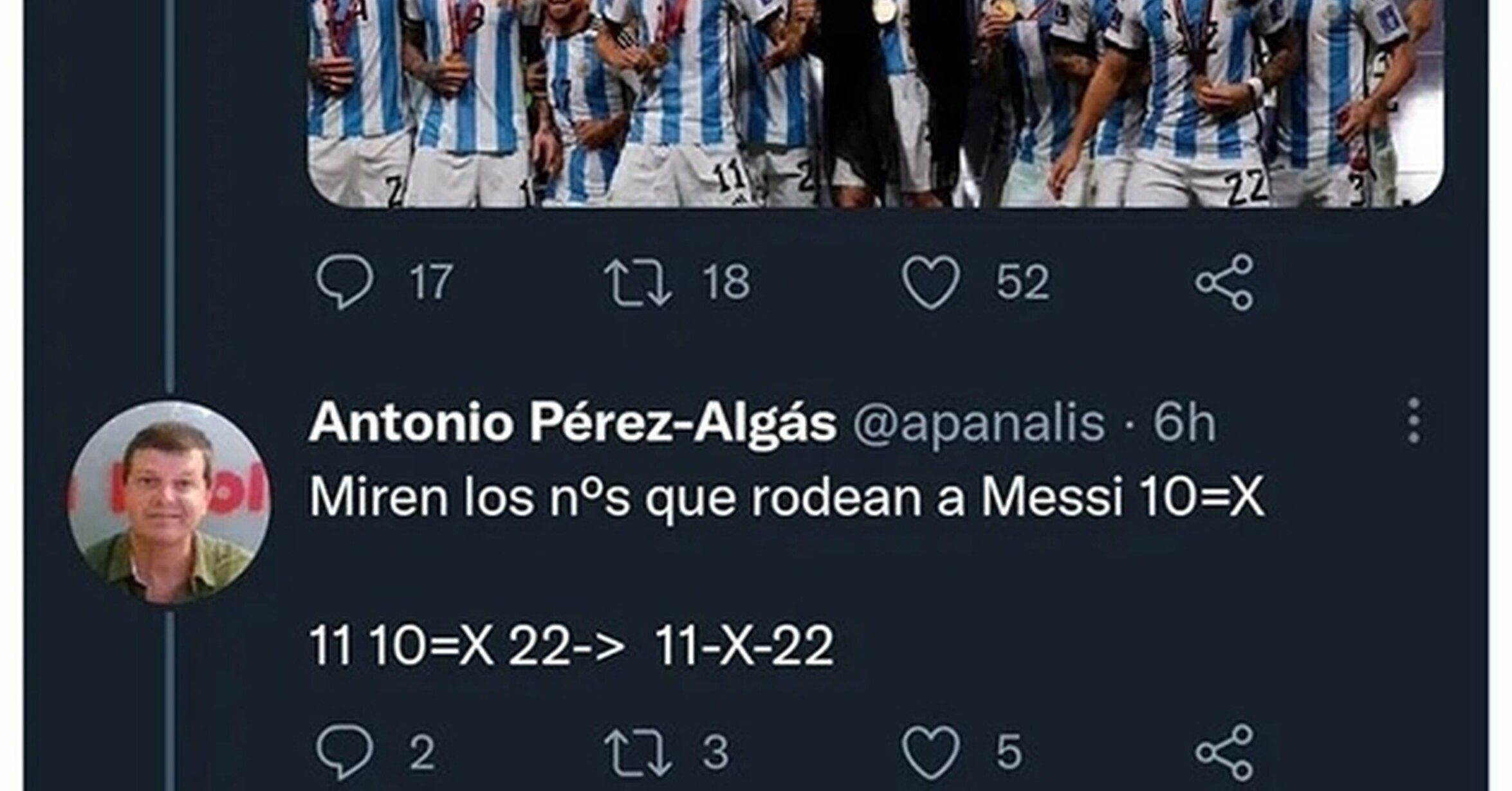Viewport: 1512px width, 791px height.
Task: Visit the Antonio Pérez-Algás profile name
Action: (x=573, y=424)
